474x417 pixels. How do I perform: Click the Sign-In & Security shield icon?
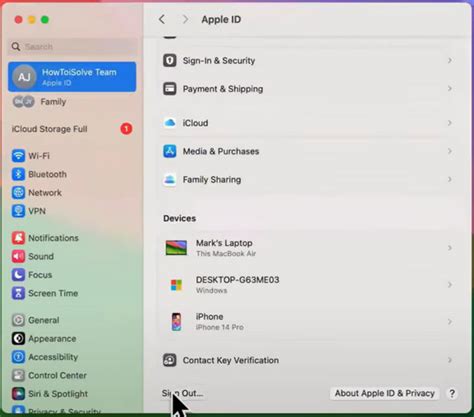(x=170, y=61)
